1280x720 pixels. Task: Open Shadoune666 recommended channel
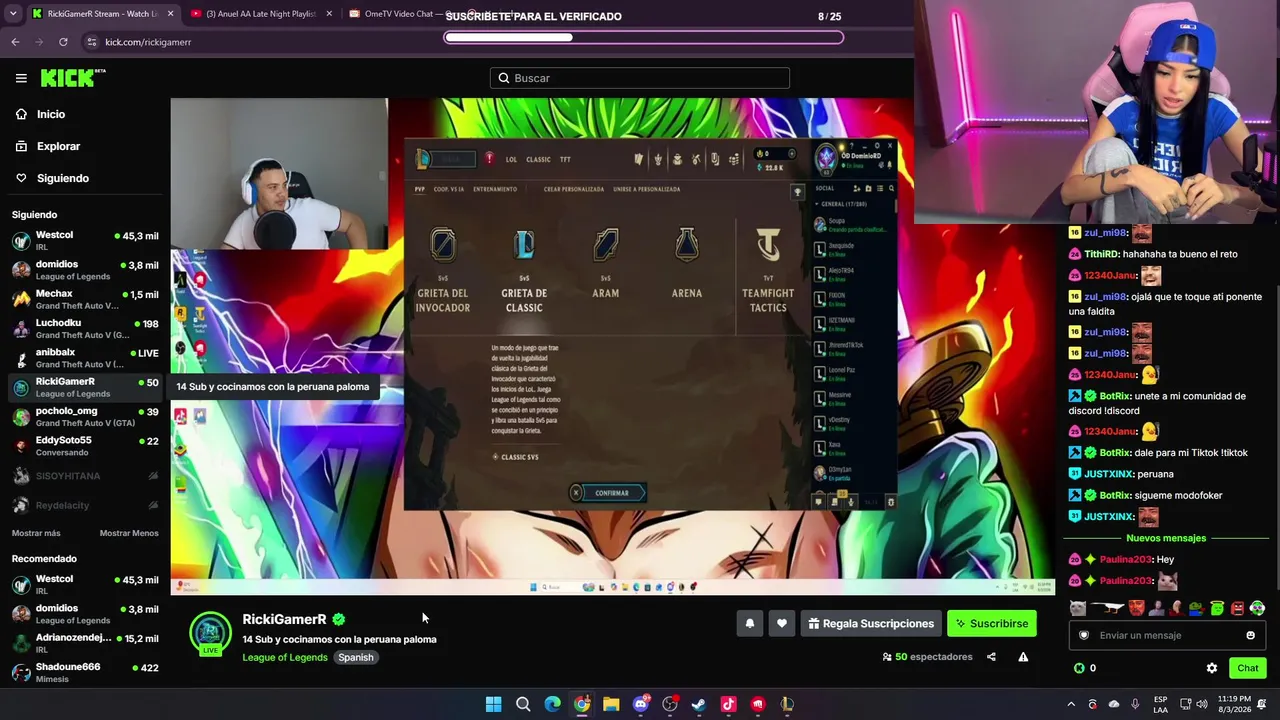click(x=85, y=672)
